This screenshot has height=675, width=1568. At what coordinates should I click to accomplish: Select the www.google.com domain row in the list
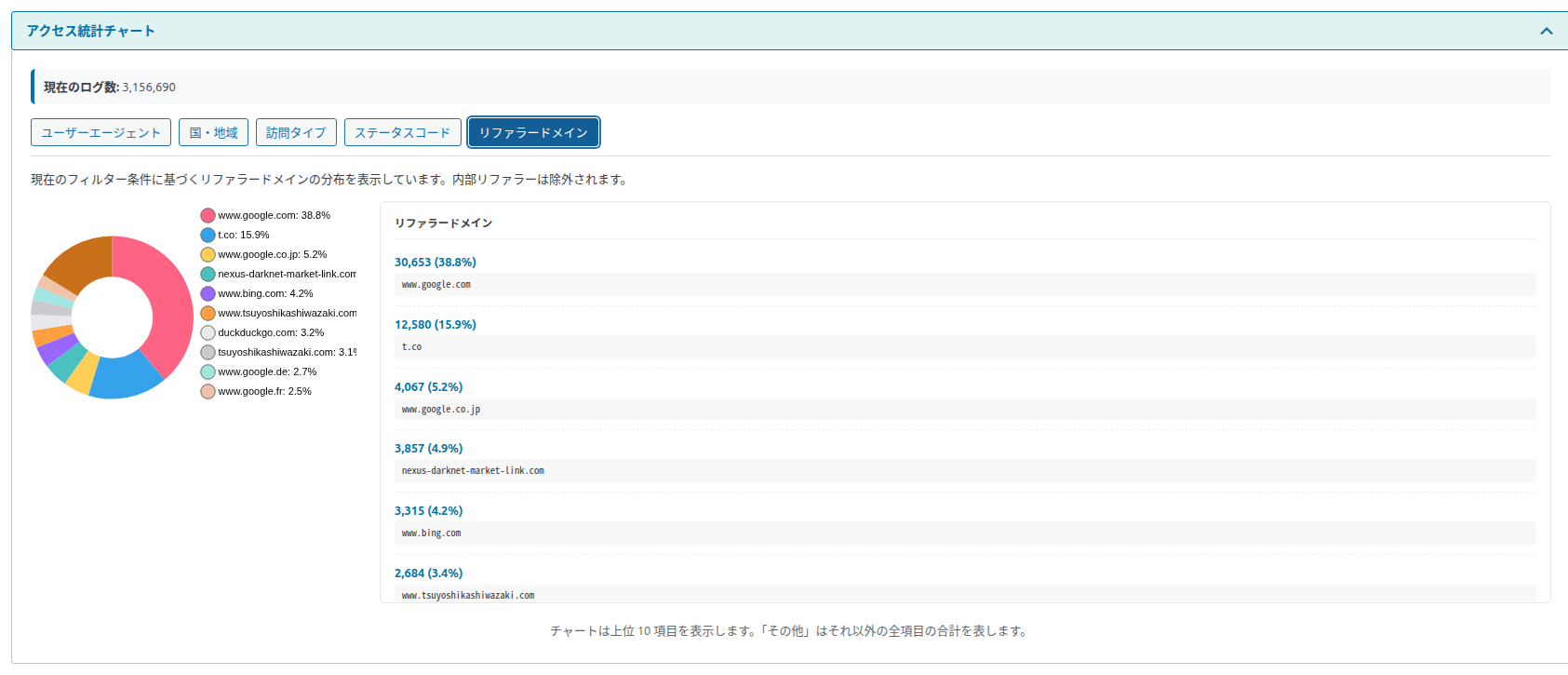(965, 285)
